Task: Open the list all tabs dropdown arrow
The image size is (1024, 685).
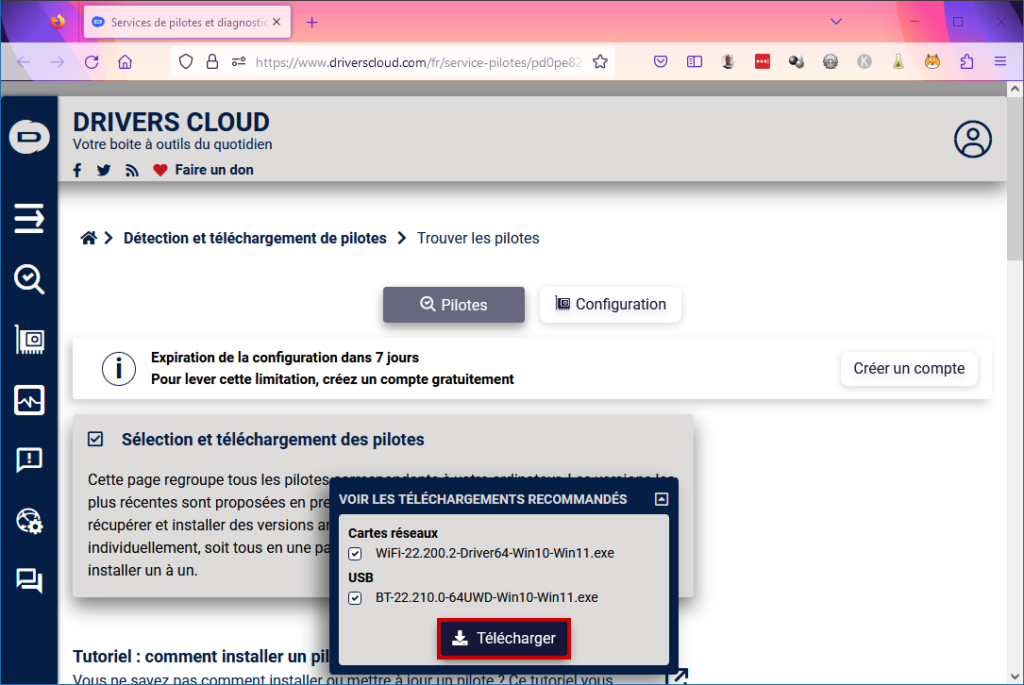Action: point(836,22)
